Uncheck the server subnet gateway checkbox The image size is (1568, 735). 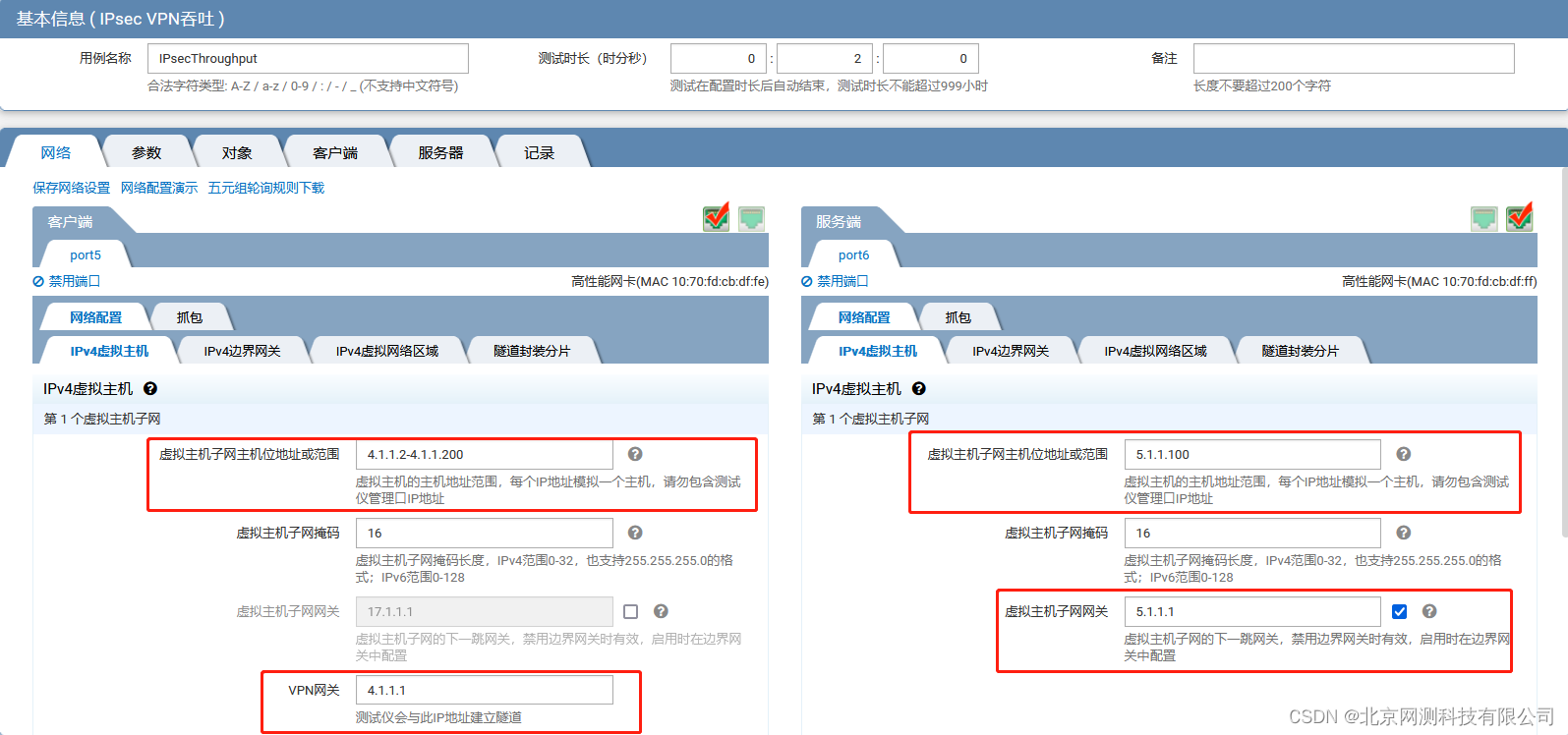[x=1400, y=611]
